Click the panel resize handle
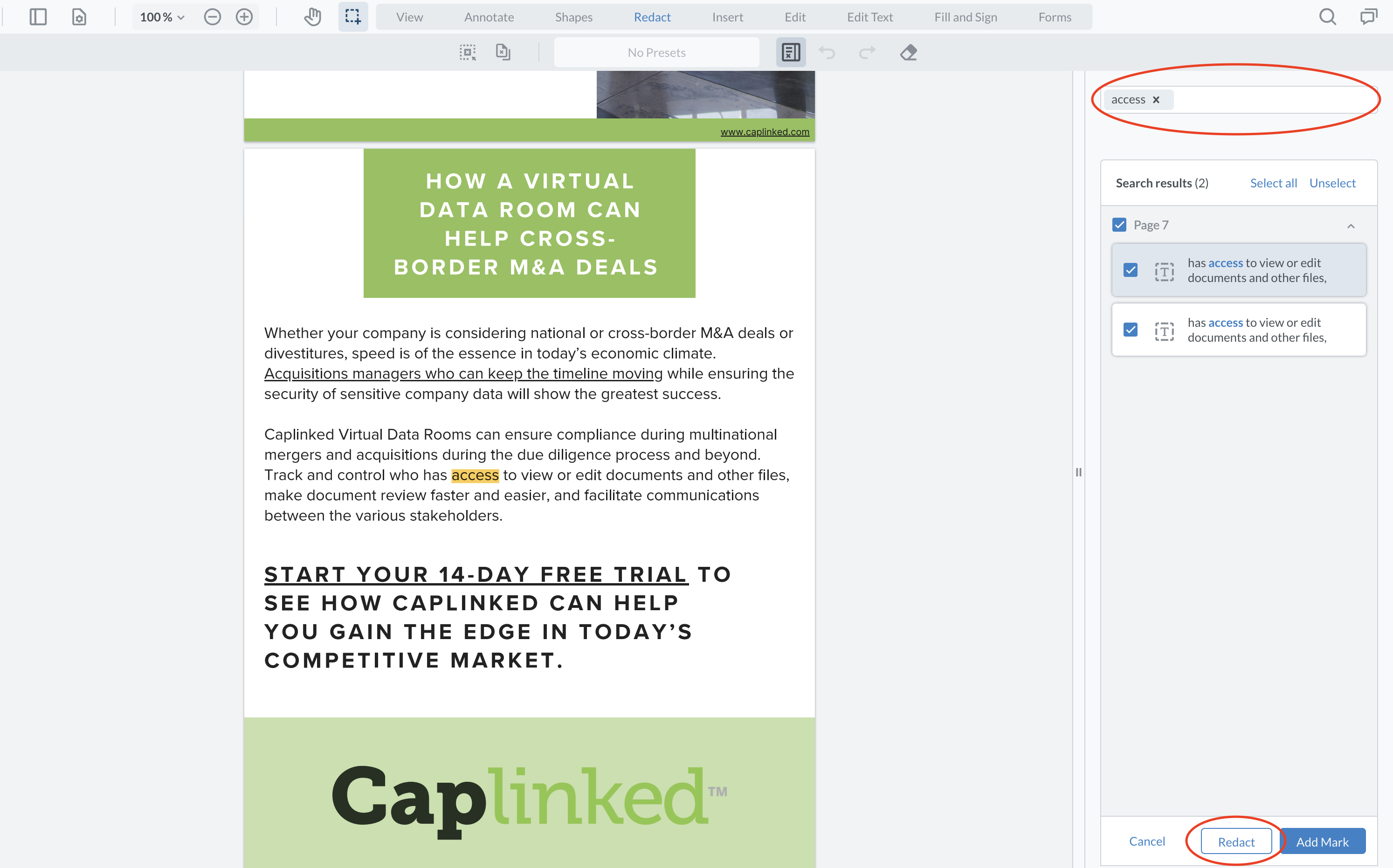 1078,472
